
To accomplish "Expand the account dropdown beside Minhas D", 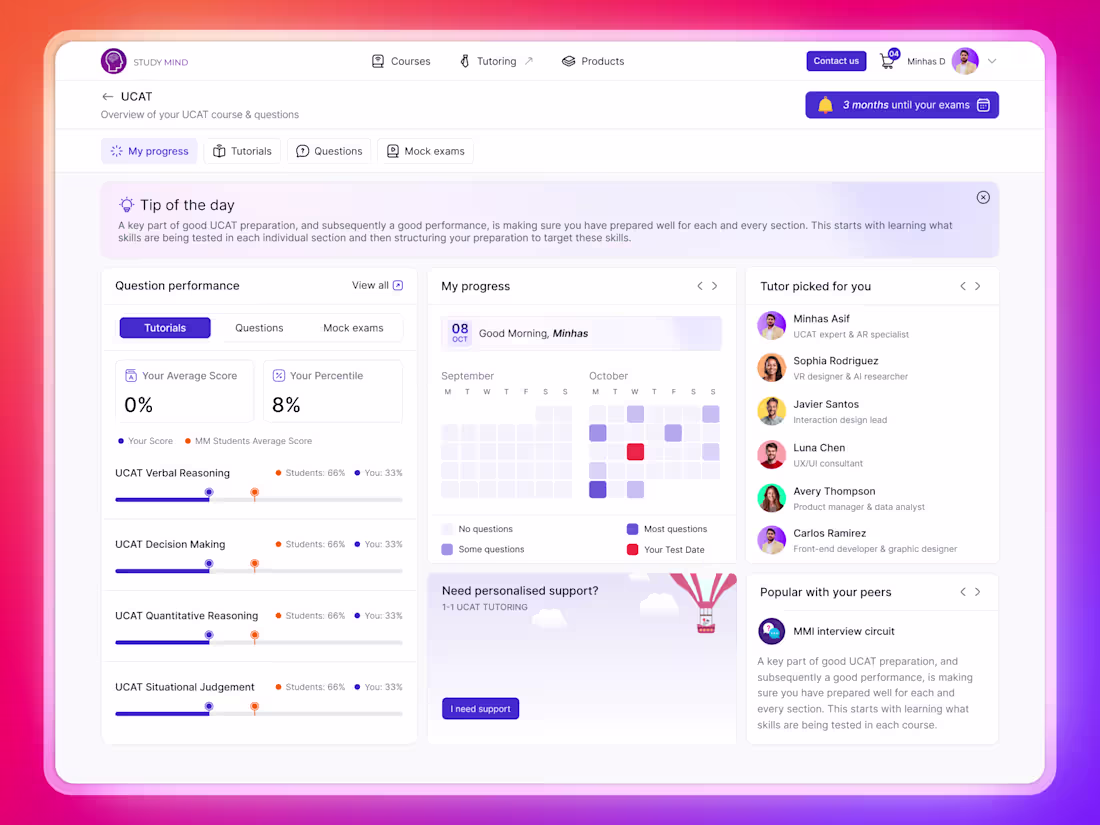I will pyautogui.click(x=991, y=61).
